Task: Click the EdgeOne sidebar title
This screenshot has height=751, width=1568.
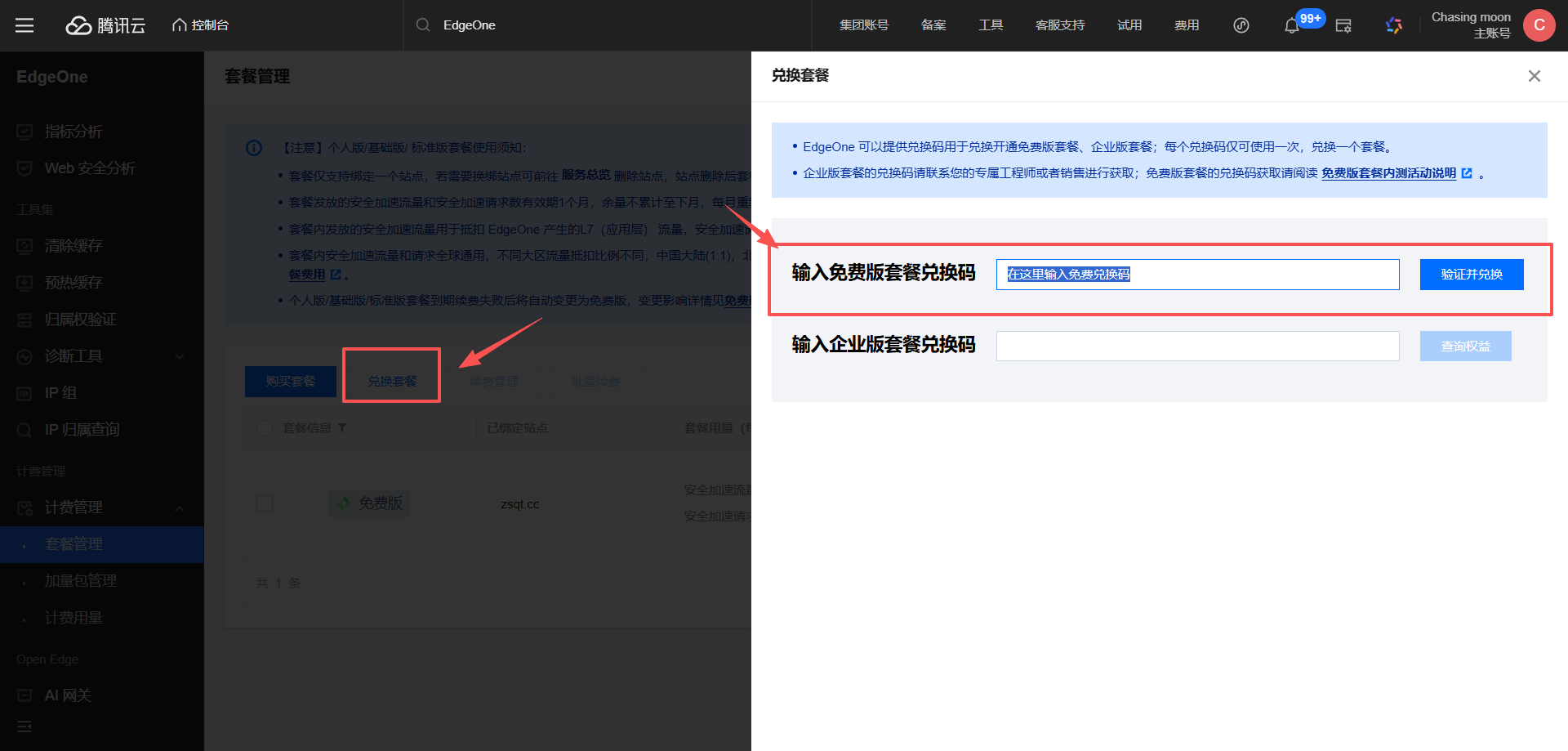Action: click(52, 77)
